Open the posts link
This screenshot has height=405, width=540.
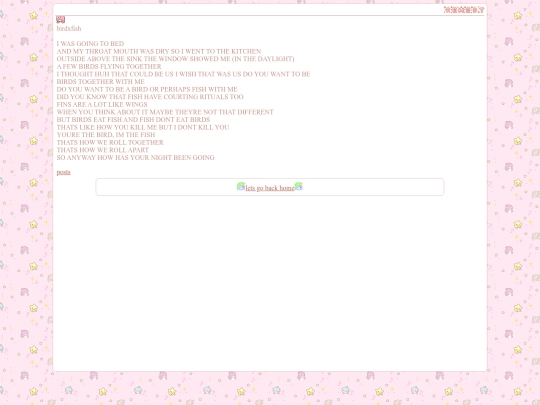point(63,172)
